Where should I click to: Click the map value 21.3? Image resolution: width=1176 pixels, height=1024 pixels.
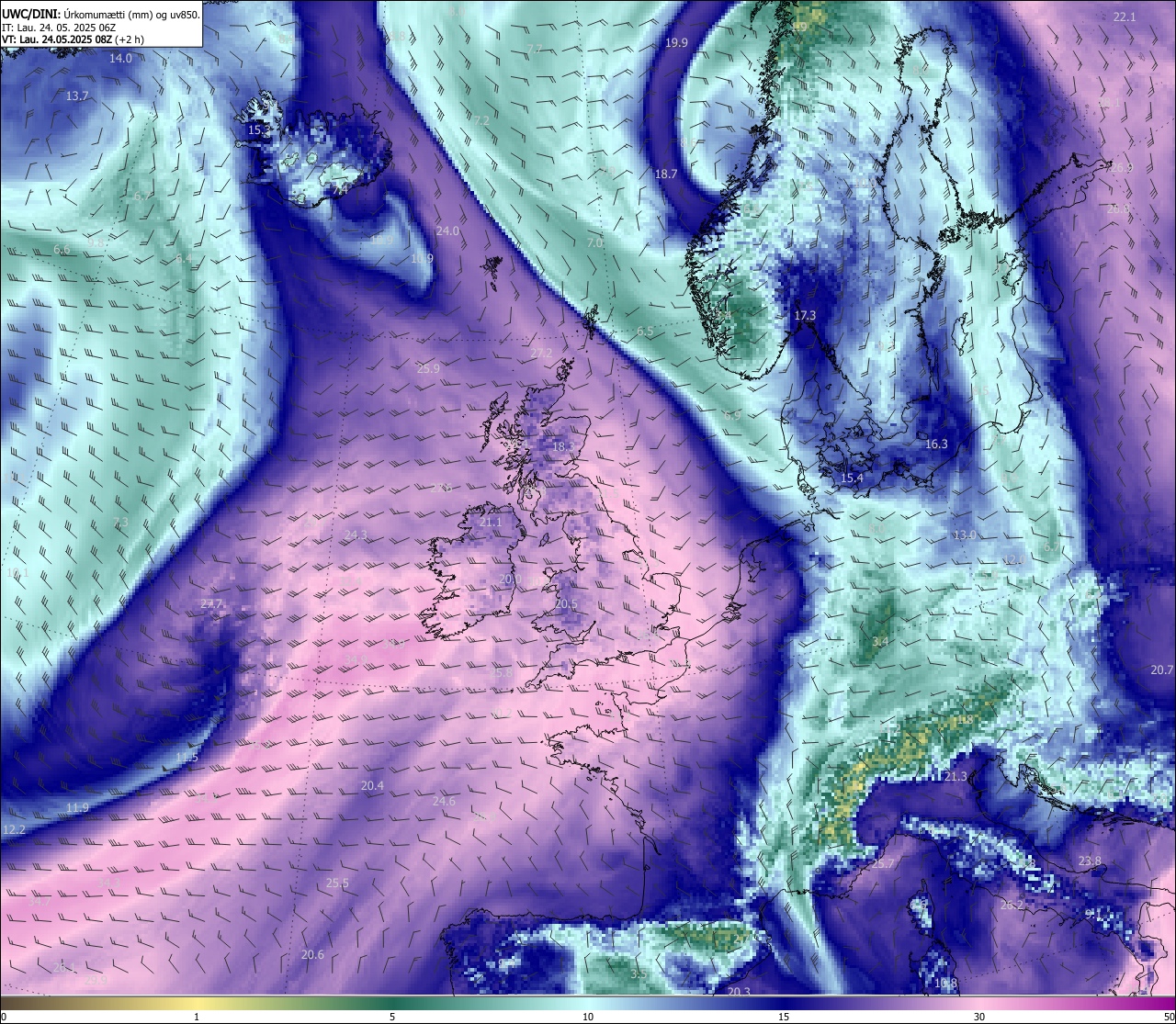[955, 776]
